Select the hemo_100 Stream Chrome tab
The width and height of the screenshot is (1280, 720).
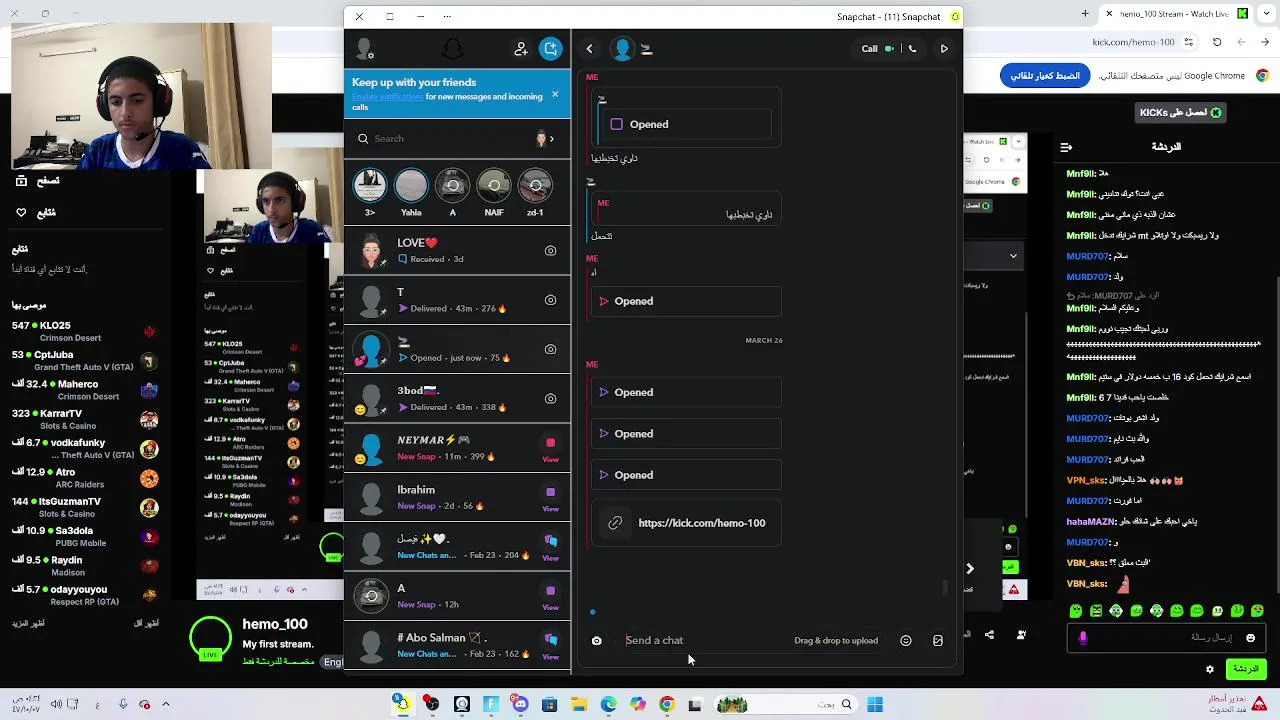click(1176, 15)
